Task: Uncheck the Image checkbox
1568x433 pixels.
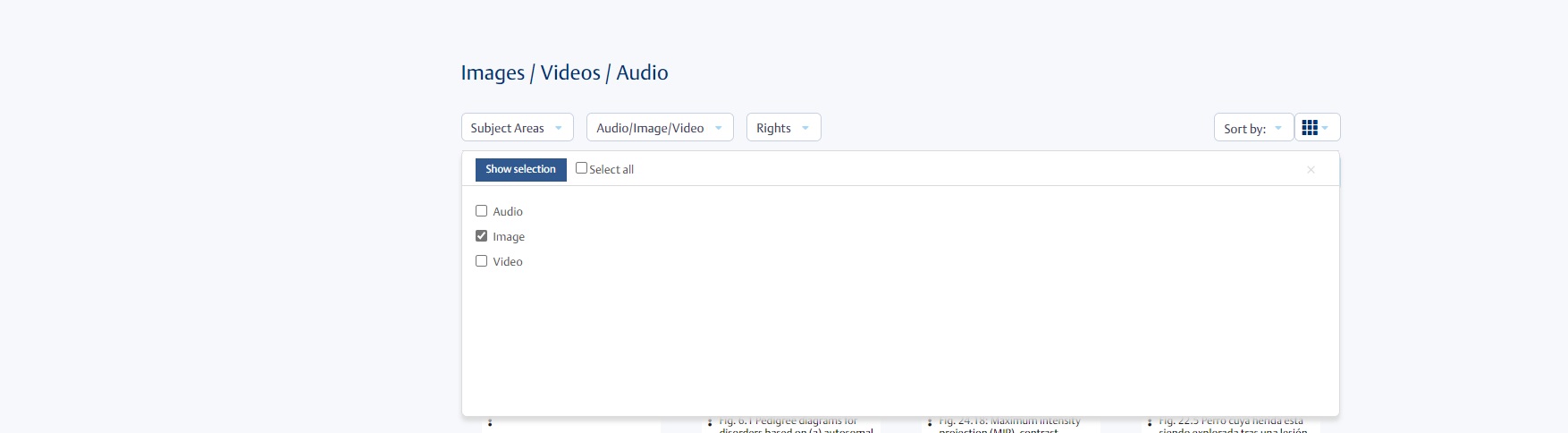Action: (x=482, y=236)
